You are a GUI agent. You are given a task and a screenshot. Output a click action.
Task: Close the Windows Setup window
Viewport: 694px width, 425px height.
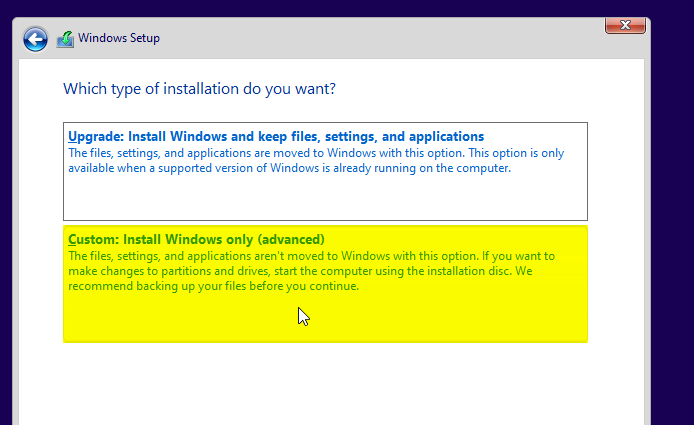(625, 26)
